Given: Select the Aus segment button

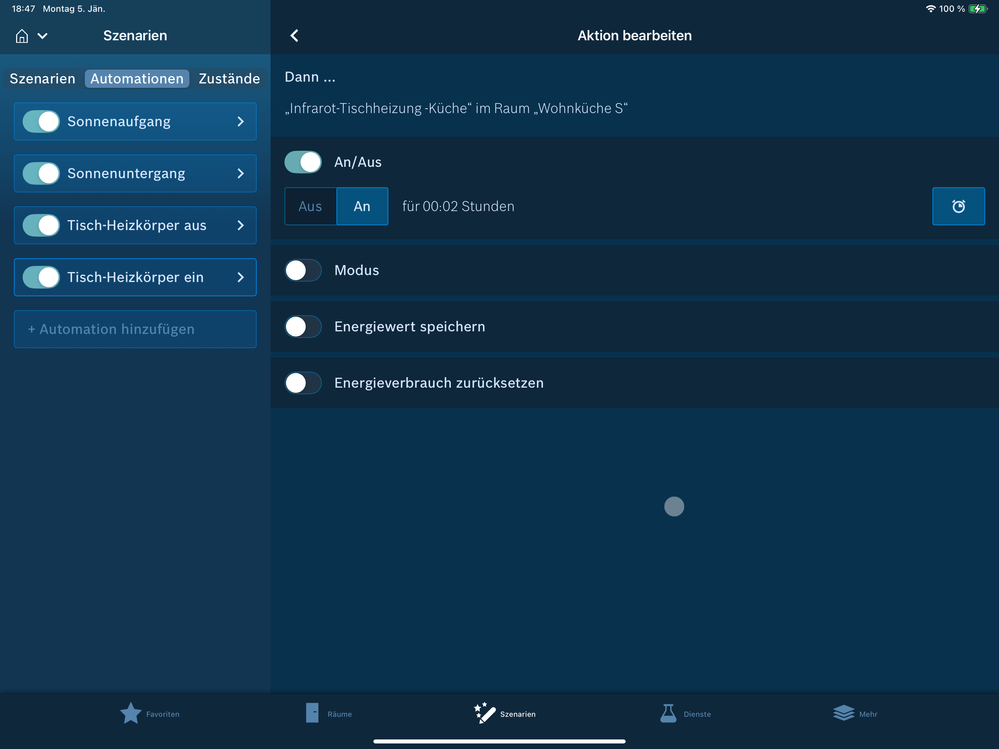Looking at the screenshot, I should pyautogui.click(x=310, y=206).
